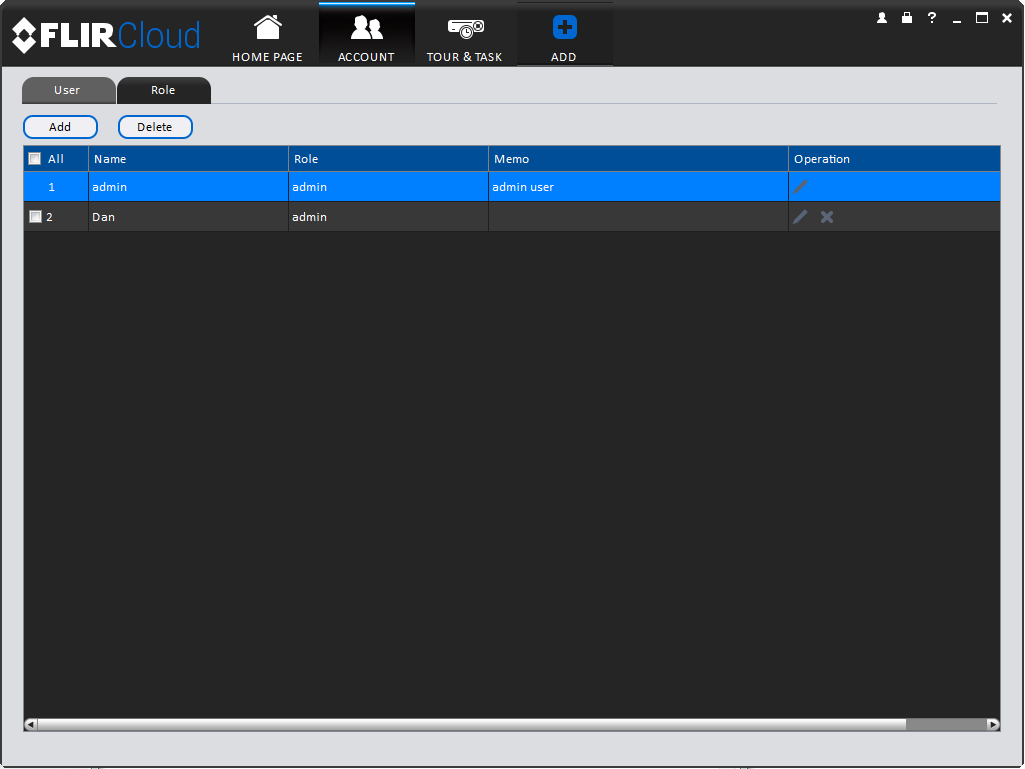The height and width of the screenshot is (769, 1025).
Task: Edit admin user with pencil icon
Action: point(800,187)
